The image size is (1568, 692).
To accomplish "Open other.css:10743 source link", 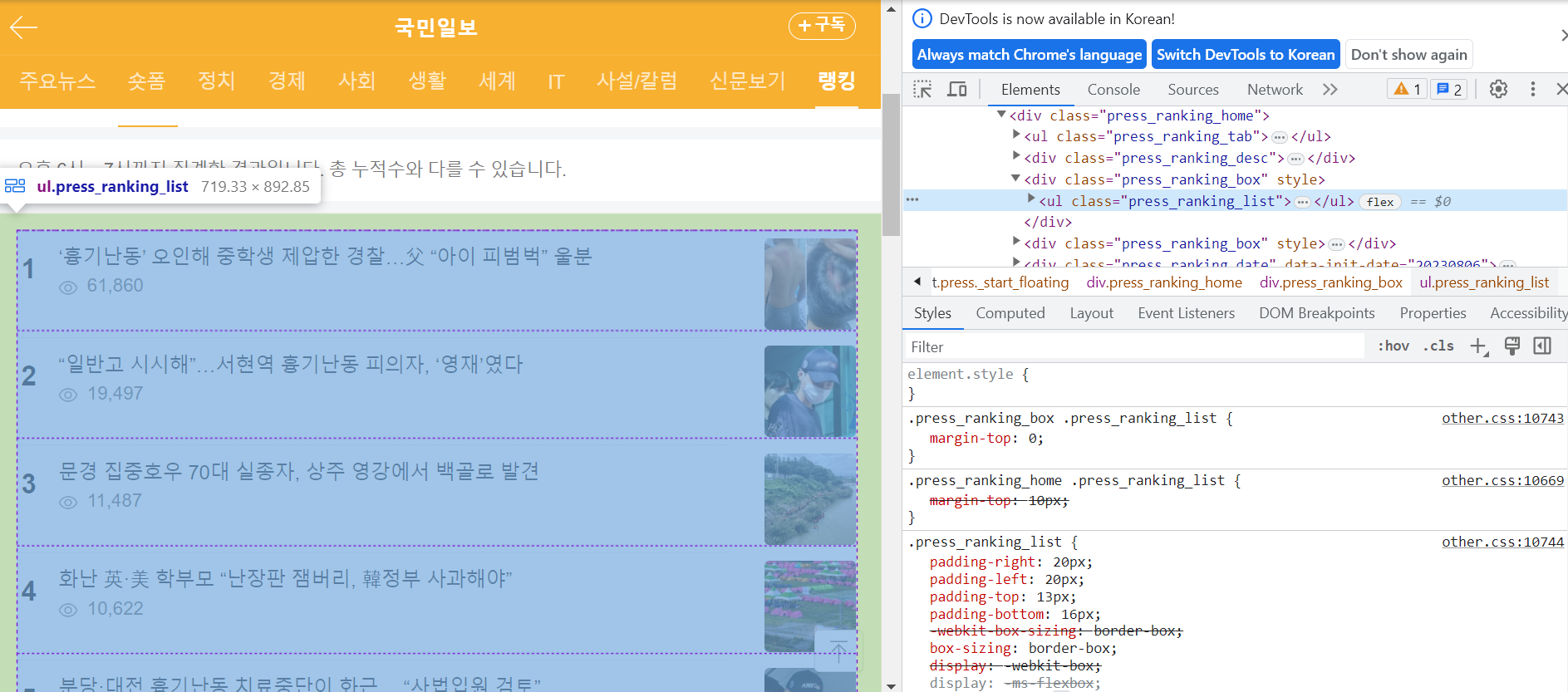I will 1502,419.
